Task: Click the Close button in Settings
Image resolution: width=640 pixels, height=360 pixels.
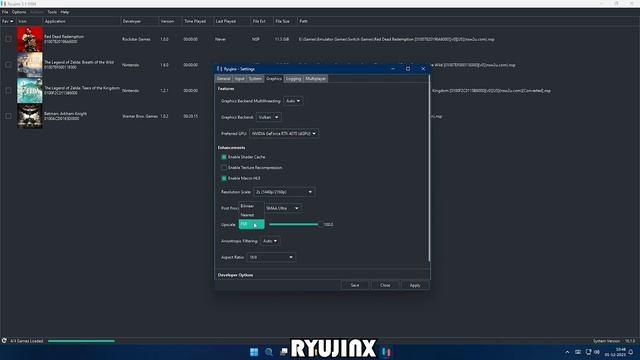Action: coord(385,285)
